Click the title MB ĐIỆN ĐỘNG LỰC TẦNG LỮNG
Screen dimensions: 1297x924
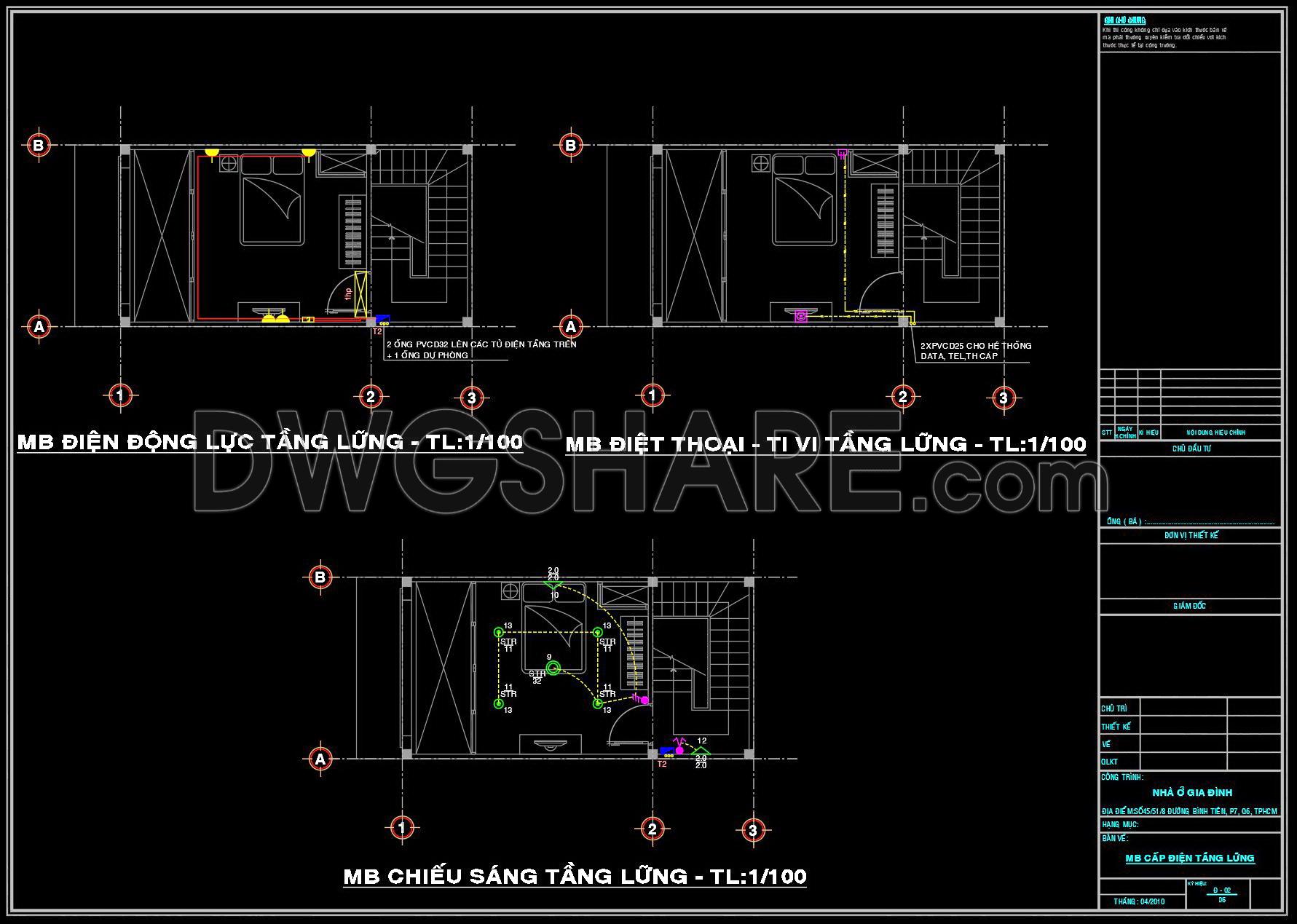(269, 442)
